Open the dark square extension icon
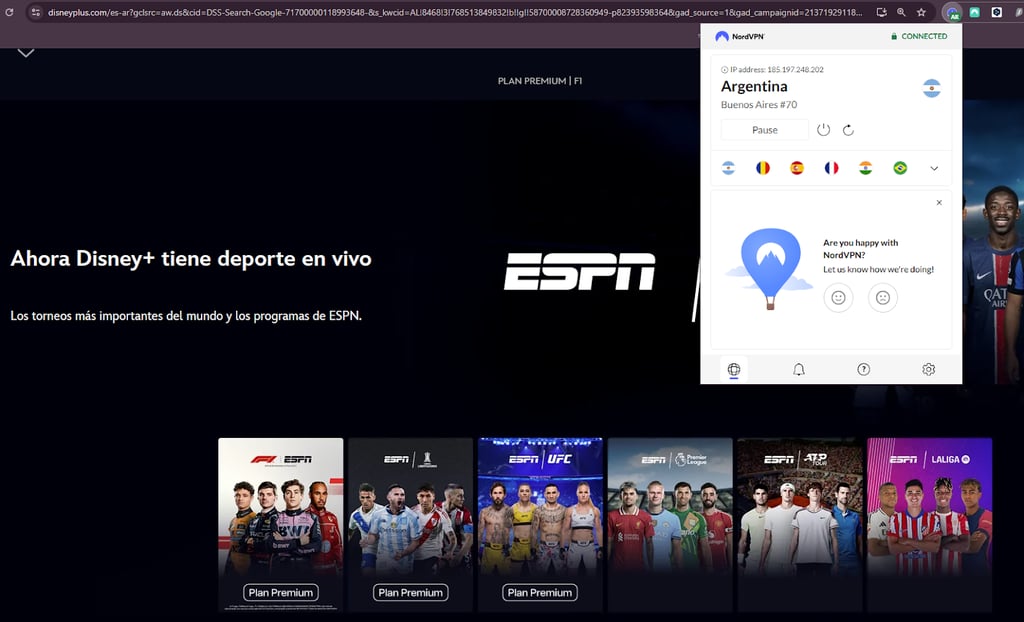1024x622 pixels. [x=997, y=12]
